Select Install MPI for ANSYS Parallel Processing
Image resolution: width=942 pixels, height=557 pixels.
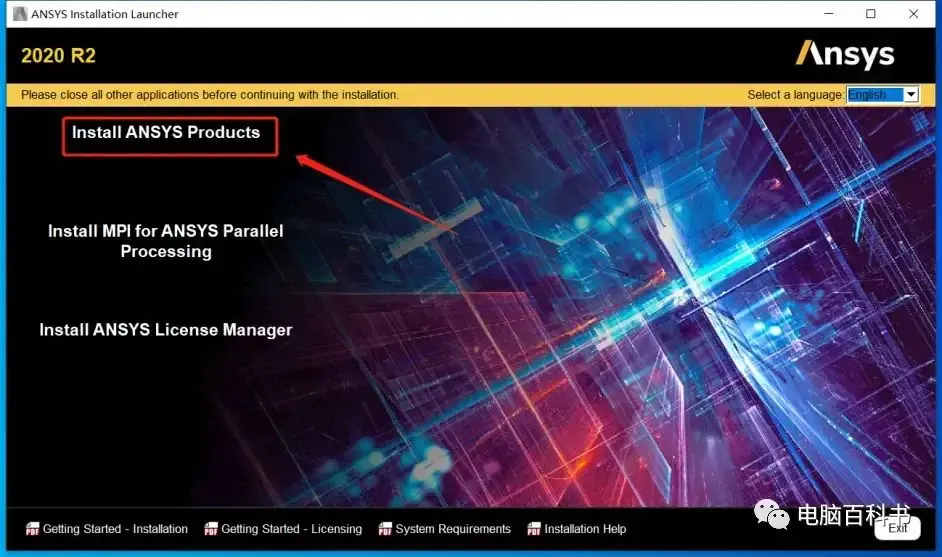tap(166, 241)
